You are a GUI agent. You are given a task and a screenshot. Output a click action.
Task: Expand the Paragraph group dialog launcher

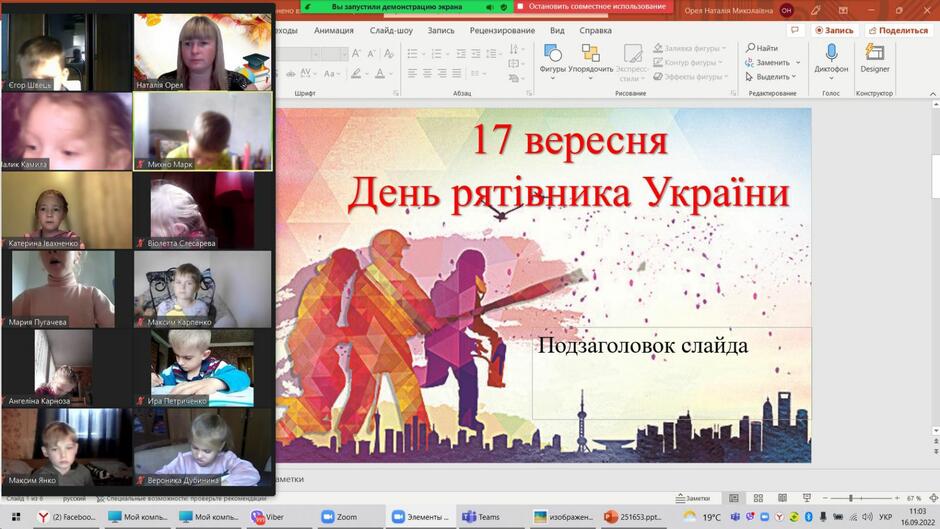(x=529, y=93)
